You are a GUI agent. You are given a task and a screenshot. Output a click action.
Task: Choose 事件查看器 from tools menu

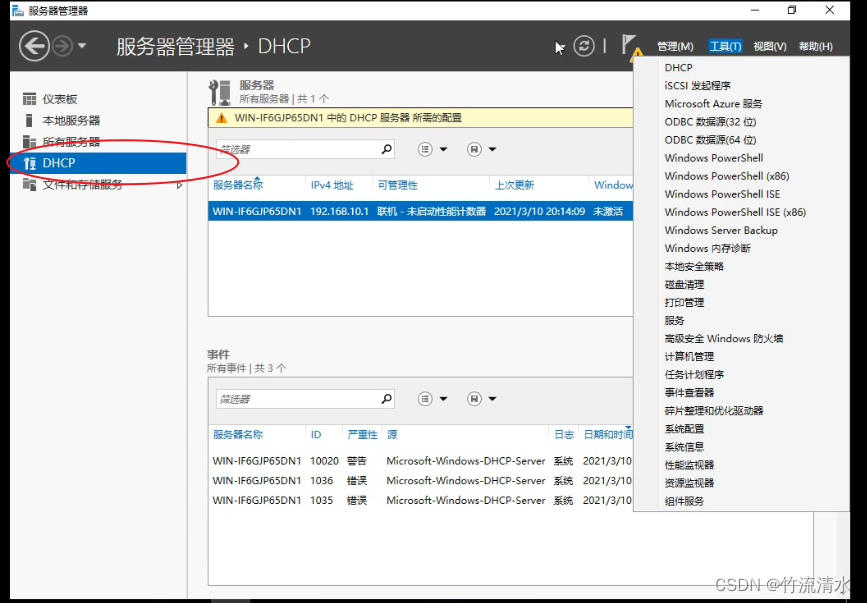[x=689, y=393]
